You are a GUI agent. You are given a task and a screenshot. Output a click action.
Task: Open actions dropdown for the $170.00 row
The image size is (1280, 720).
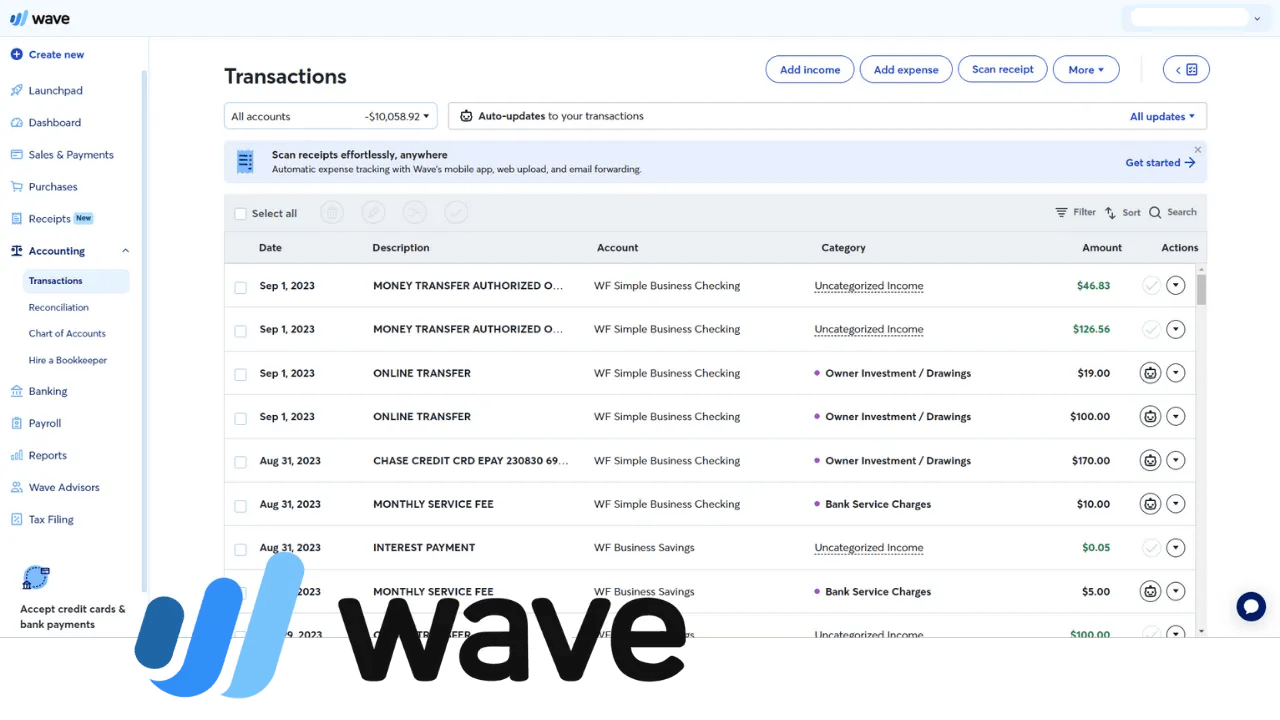point(1176,461)
